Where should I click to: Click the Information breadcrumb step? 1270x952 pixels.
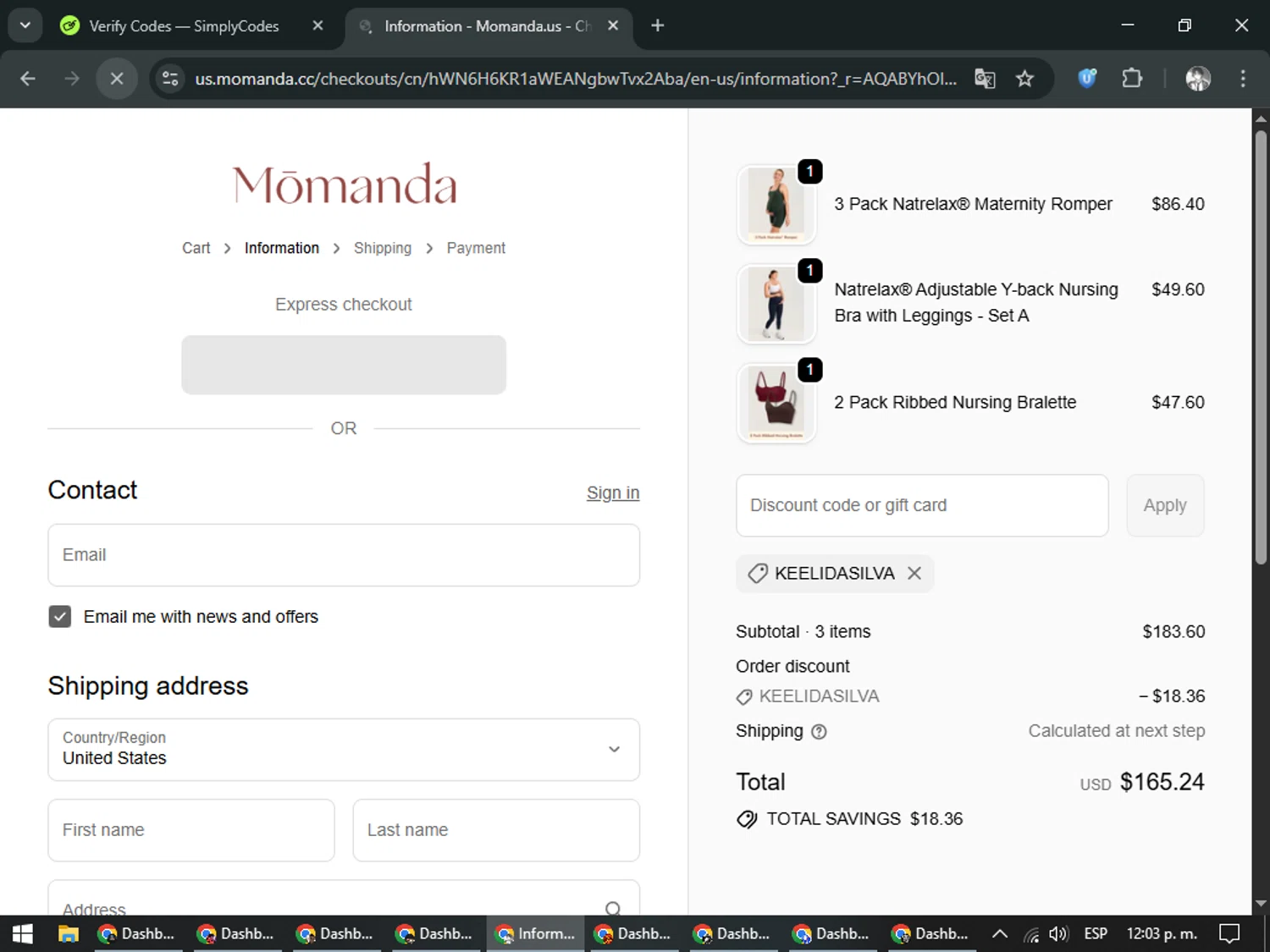[x=282, y=248]
